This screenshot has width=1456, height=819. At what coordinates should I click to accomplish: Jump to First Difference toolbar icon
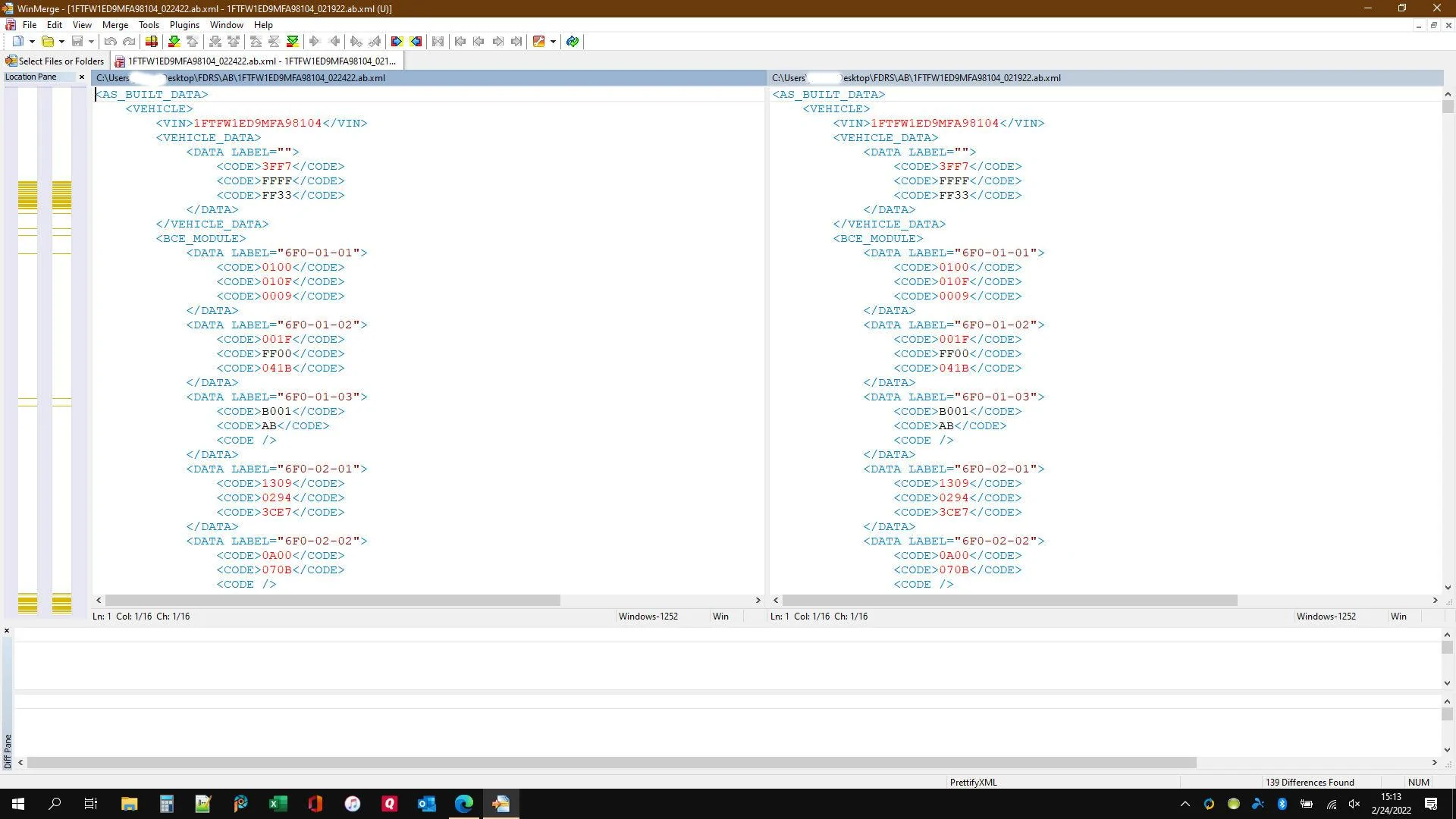point(256,42)
